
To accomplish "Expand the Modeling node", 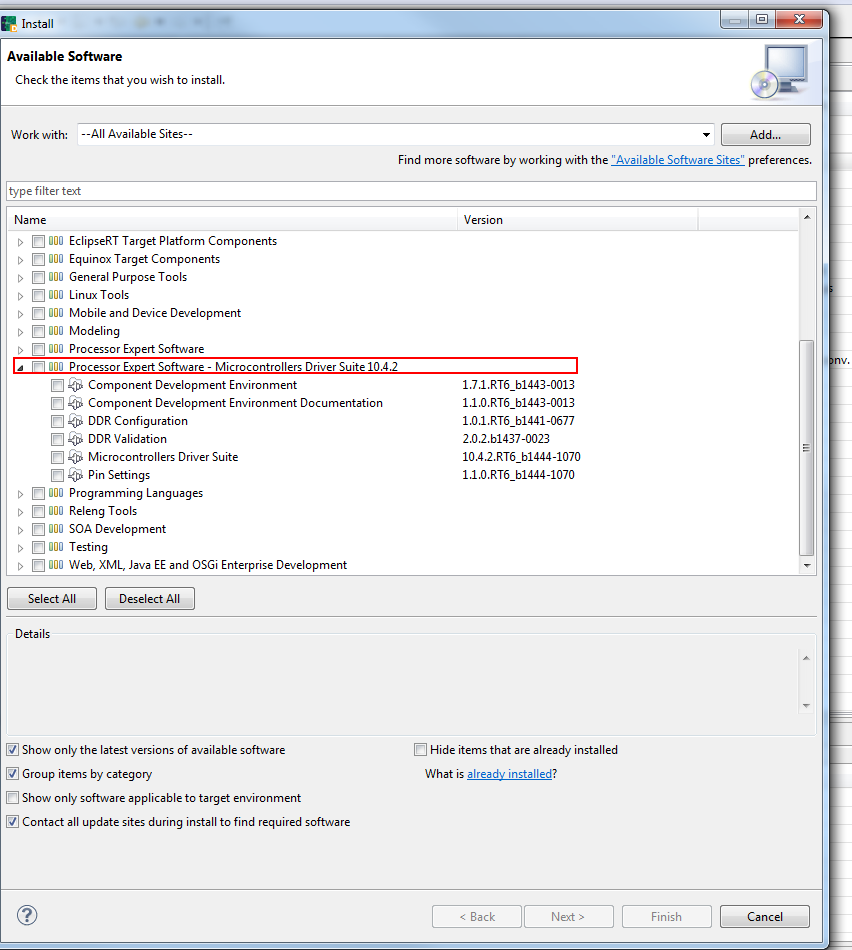I will [x=21, y=331].
